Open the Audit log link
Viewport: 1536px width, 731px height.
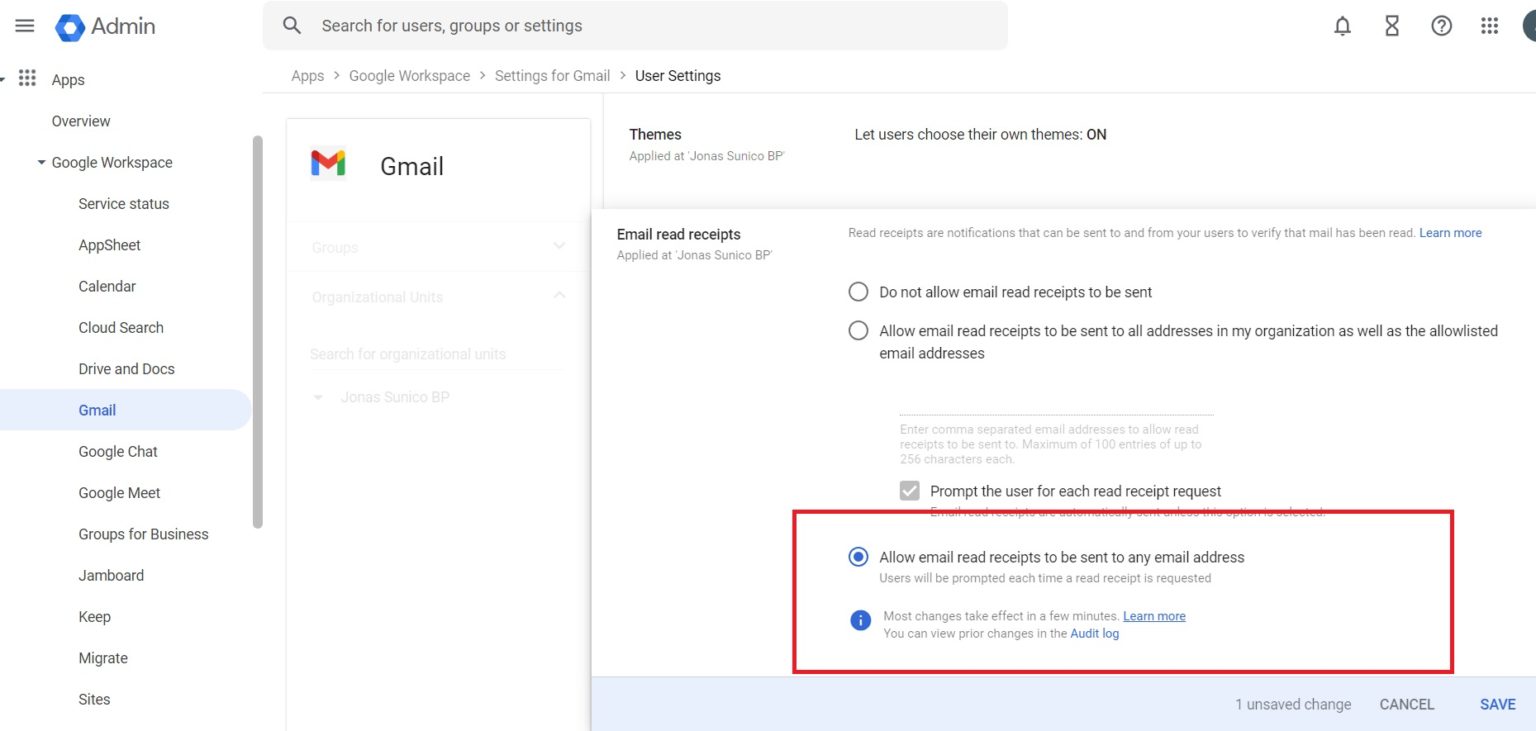(x=1094, y=633)
